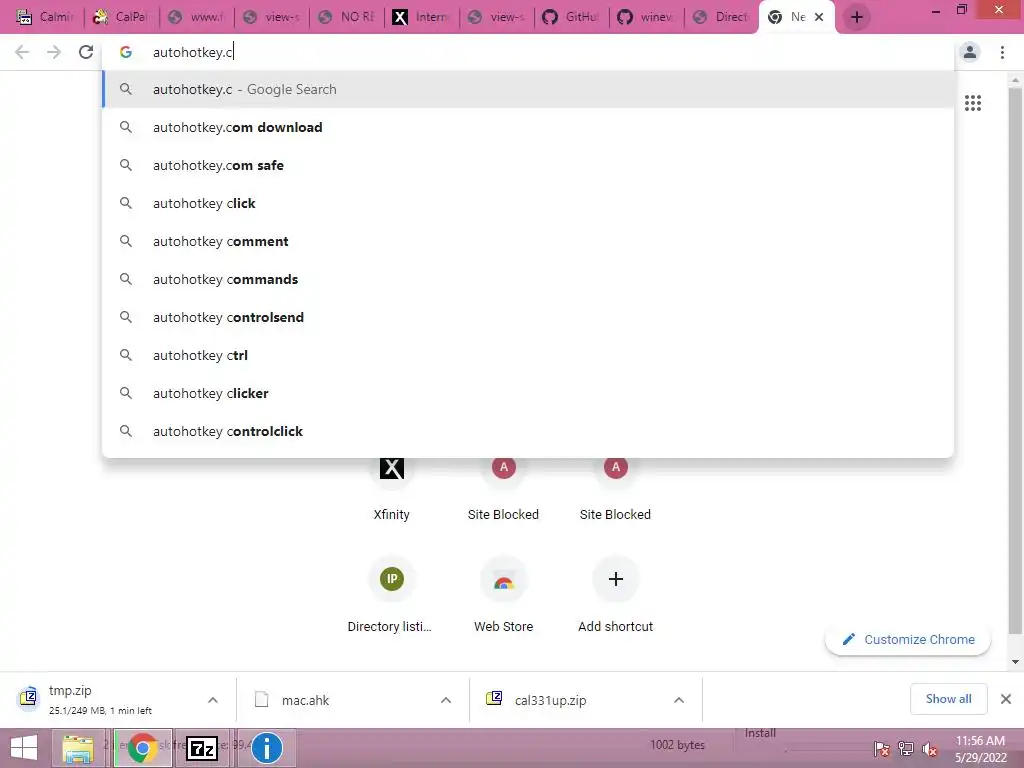Switch to the Direct tab
The width and height of the screenshot is (1024, 768).
(722, 17)
